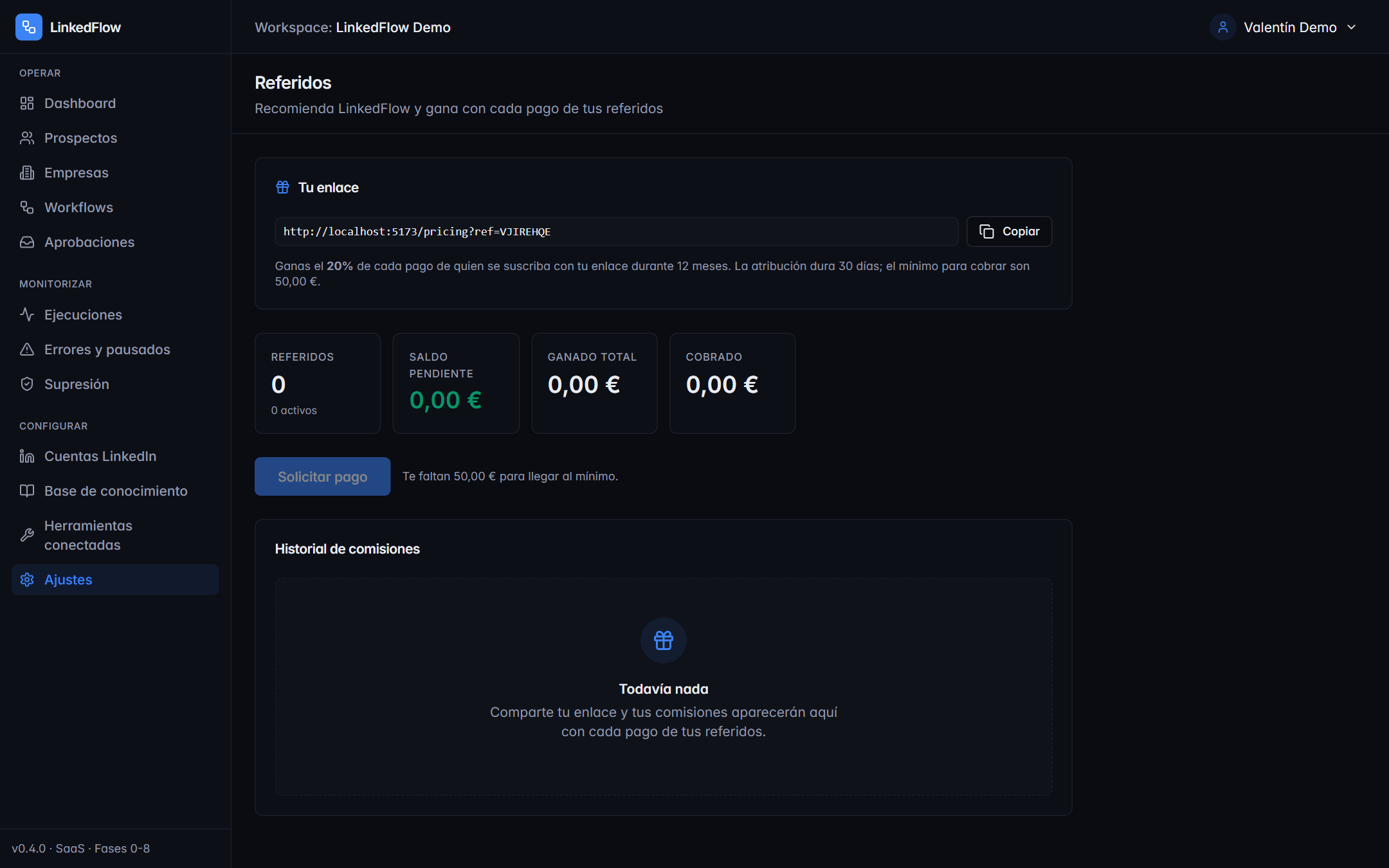Open Base de conocimiento
This screenshot has height=868, width=1389.
pyautogui.click(x=115, y=491)
